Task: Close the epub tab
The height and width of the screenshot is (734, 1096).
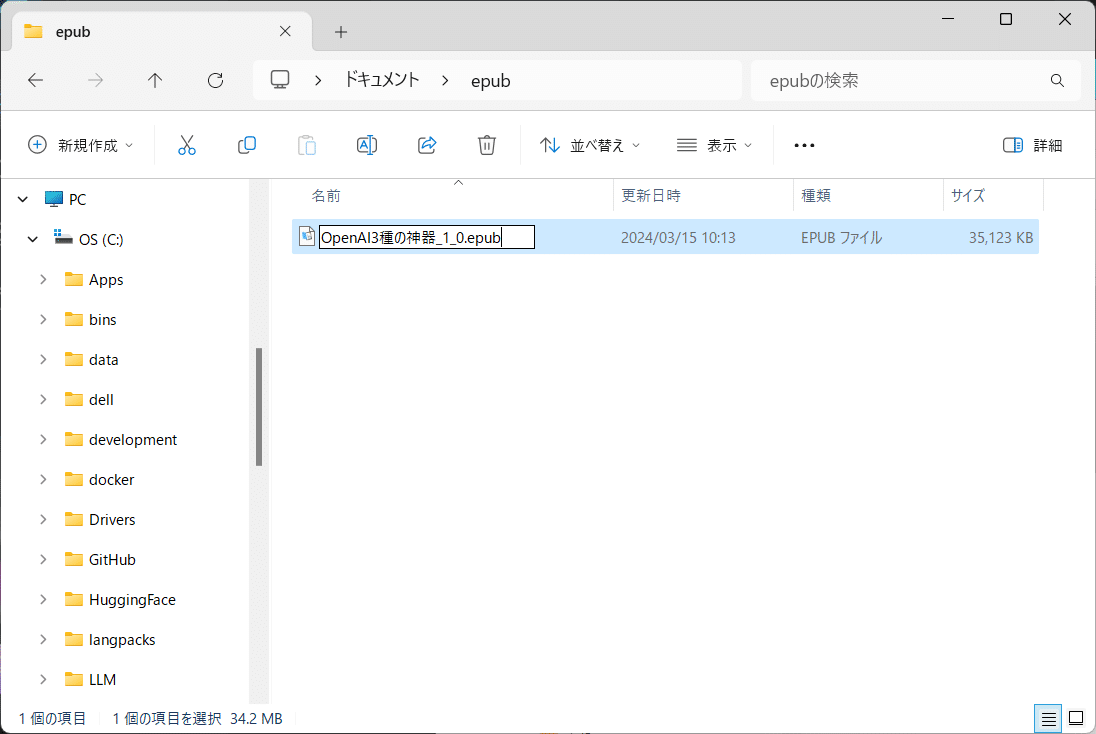Action: click(x=285, y=31)
